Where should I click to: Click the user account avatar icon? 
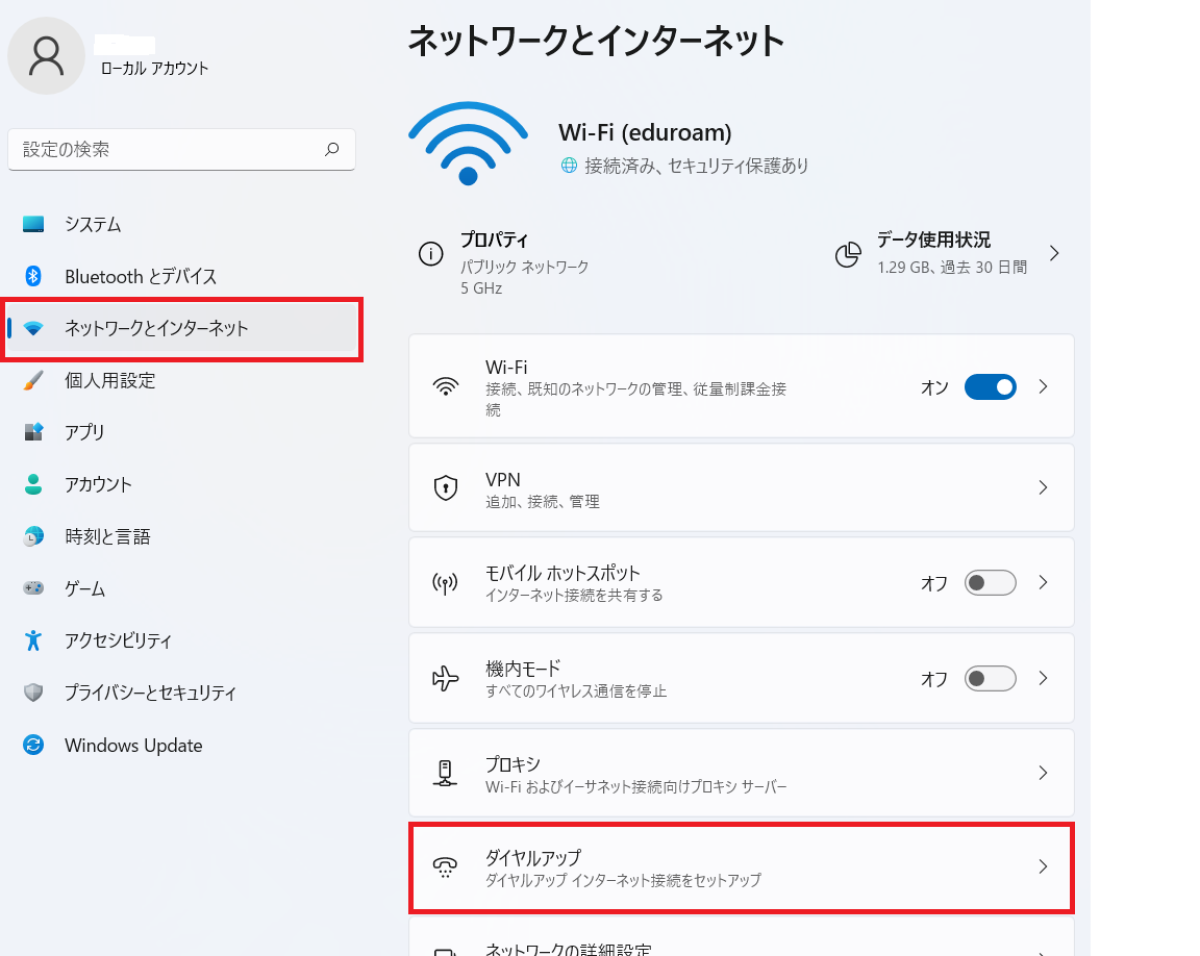[46, 56]
